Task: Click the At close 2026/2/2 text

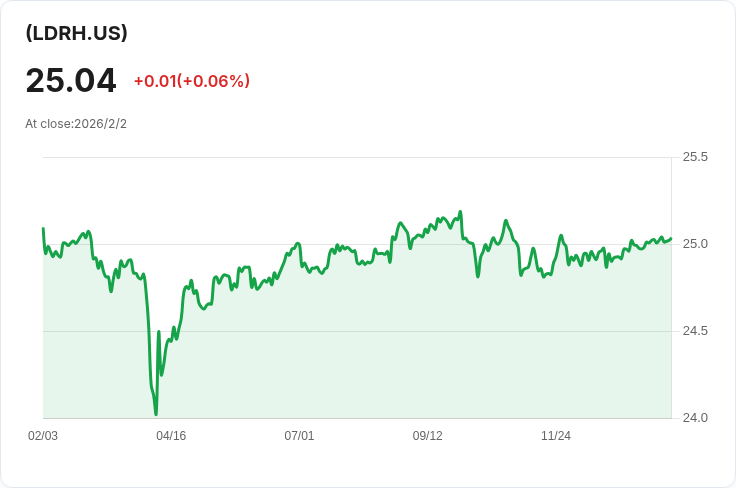Action: click(76, 124)
